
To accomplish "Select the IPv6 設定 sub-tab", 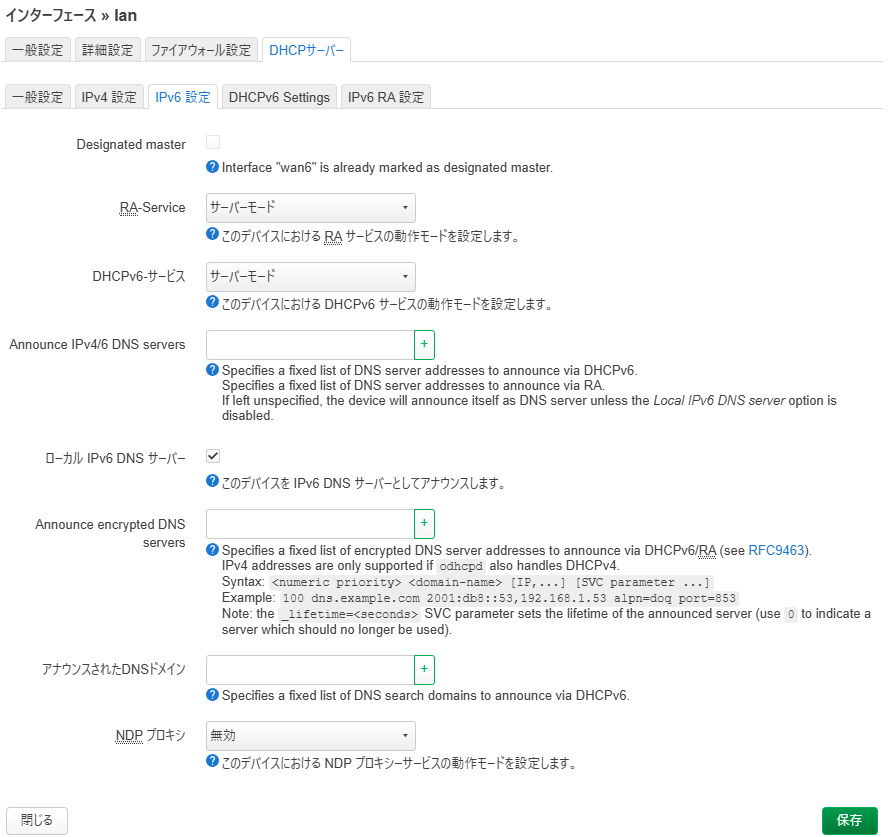I will (x=183, y=97).
